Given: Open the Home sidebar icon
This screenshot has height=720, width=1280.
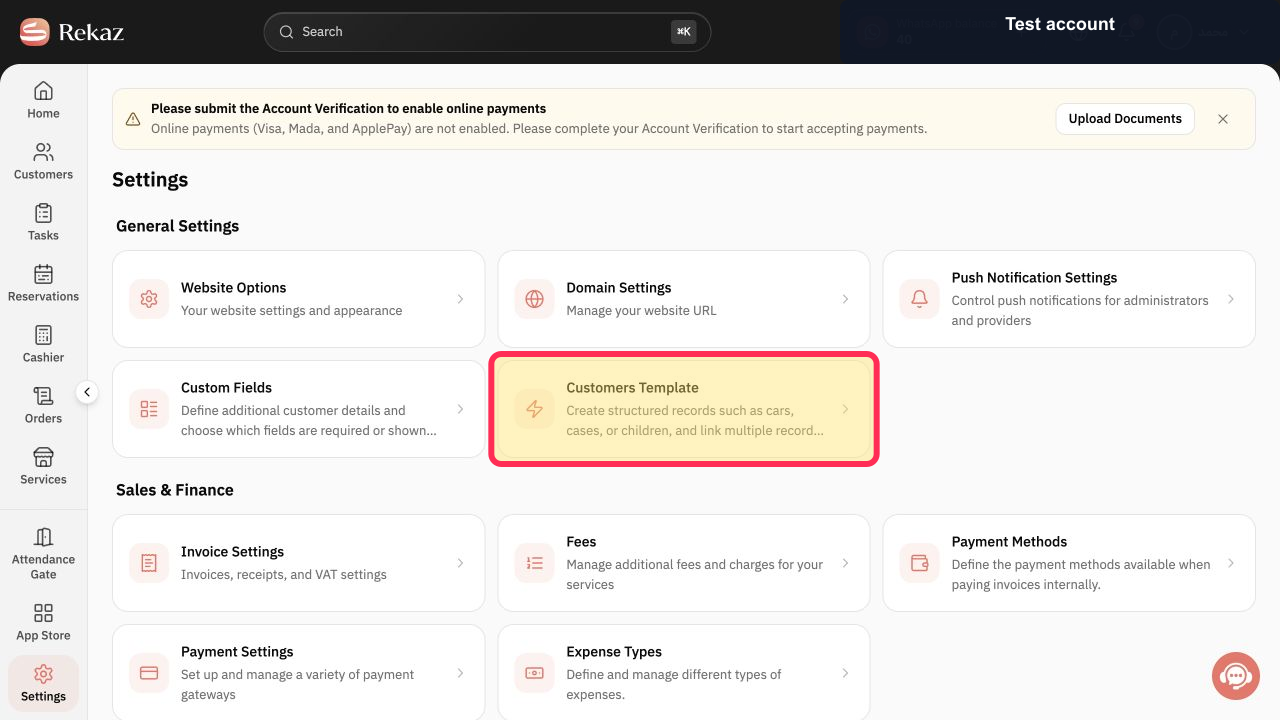Looking at the screenshot, I should [x=43, y=91].
